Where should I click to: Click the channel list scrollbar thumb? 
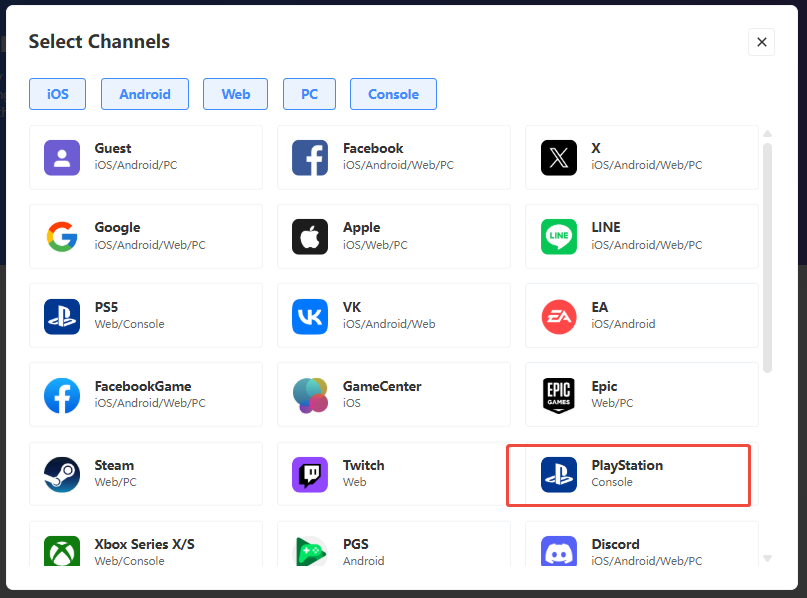pos(767,257)
